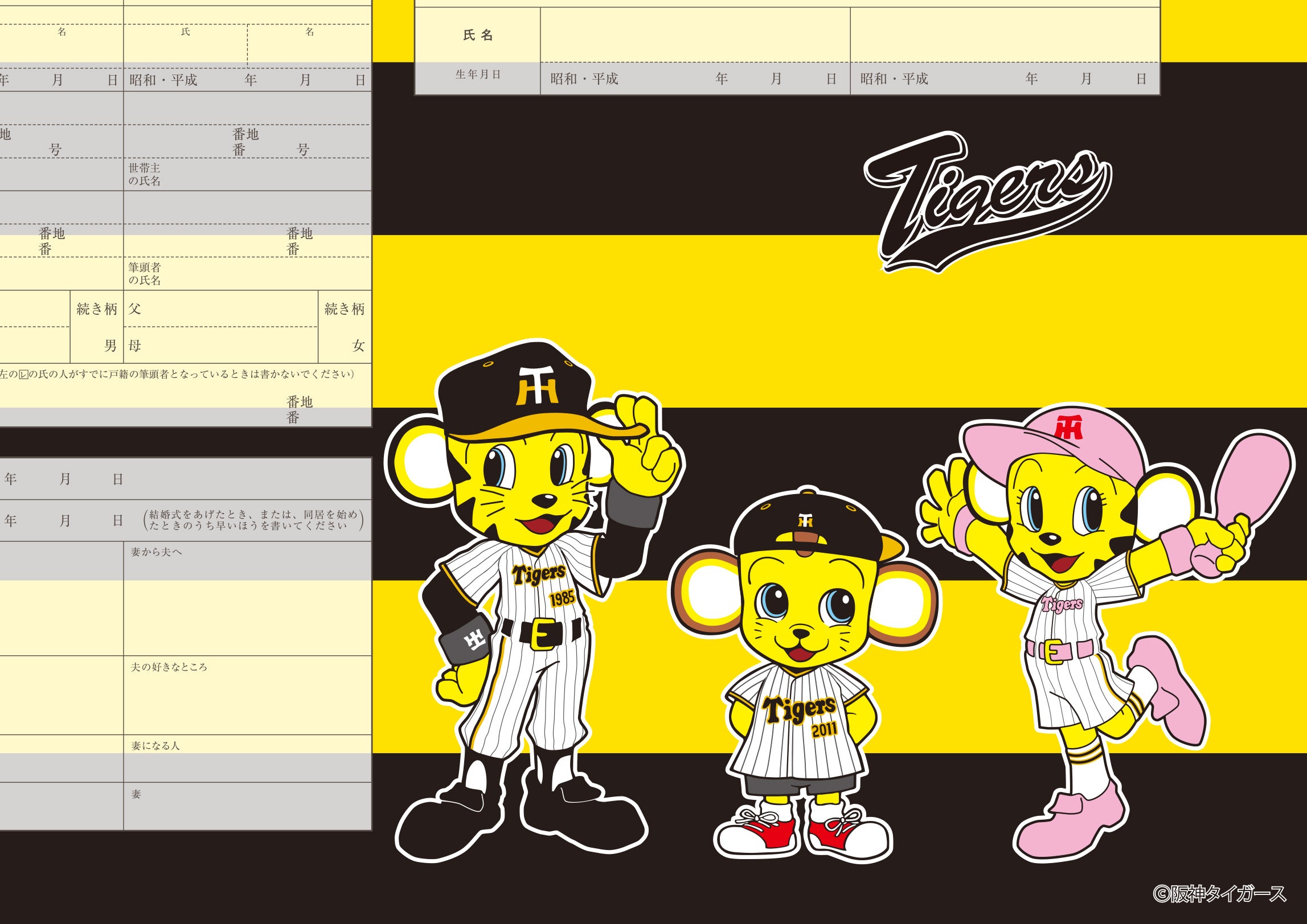Select the 女 label in the 続き柄 cell
The image size is (1307, 924).
coord(358,346)
